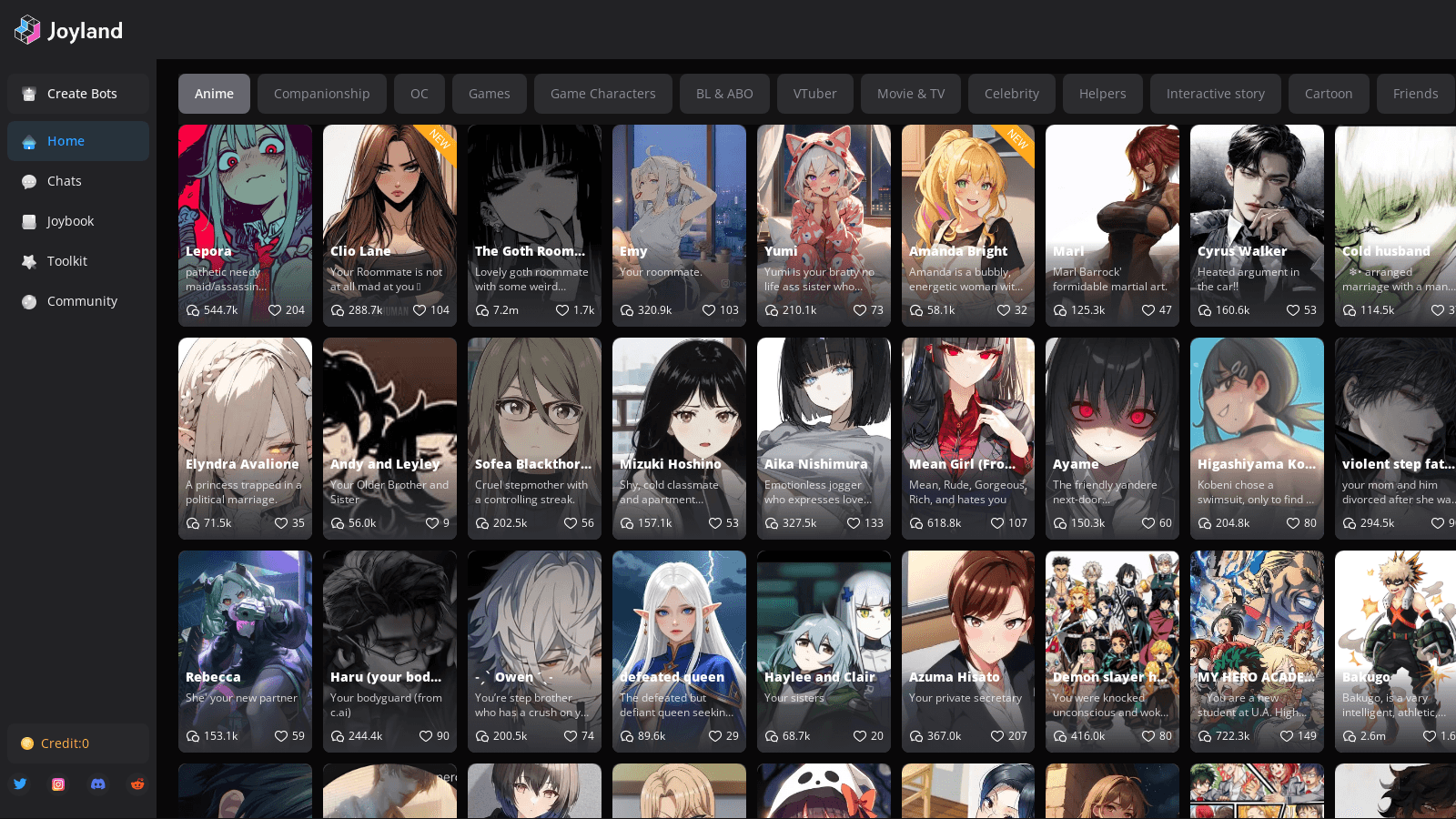Click heart icon on Azuma Hisato card
This screenshot has height=819, width=1456.
click(x=996, y=736)
